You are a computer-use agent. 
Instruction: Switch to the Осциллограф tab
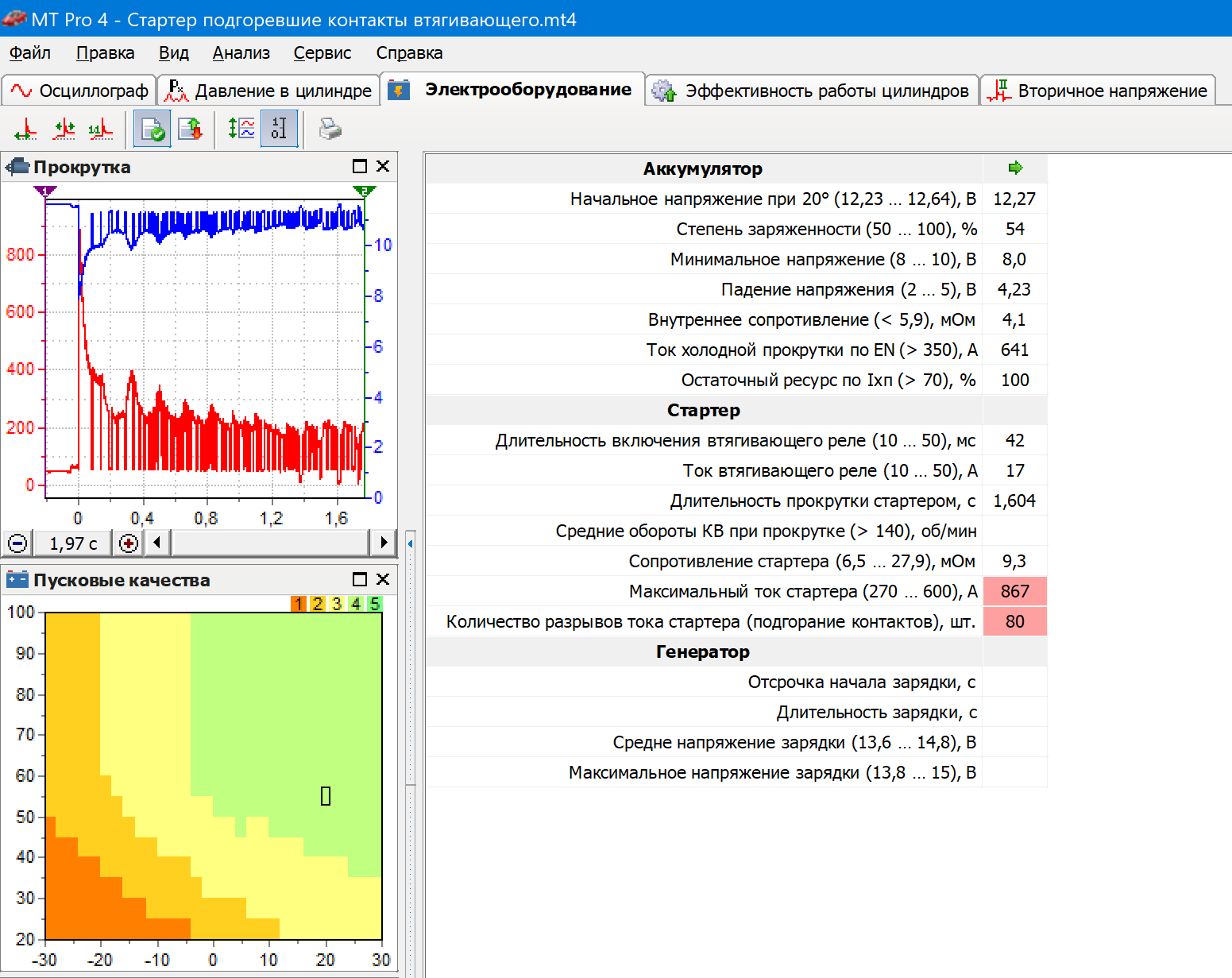tap(79, 91)
